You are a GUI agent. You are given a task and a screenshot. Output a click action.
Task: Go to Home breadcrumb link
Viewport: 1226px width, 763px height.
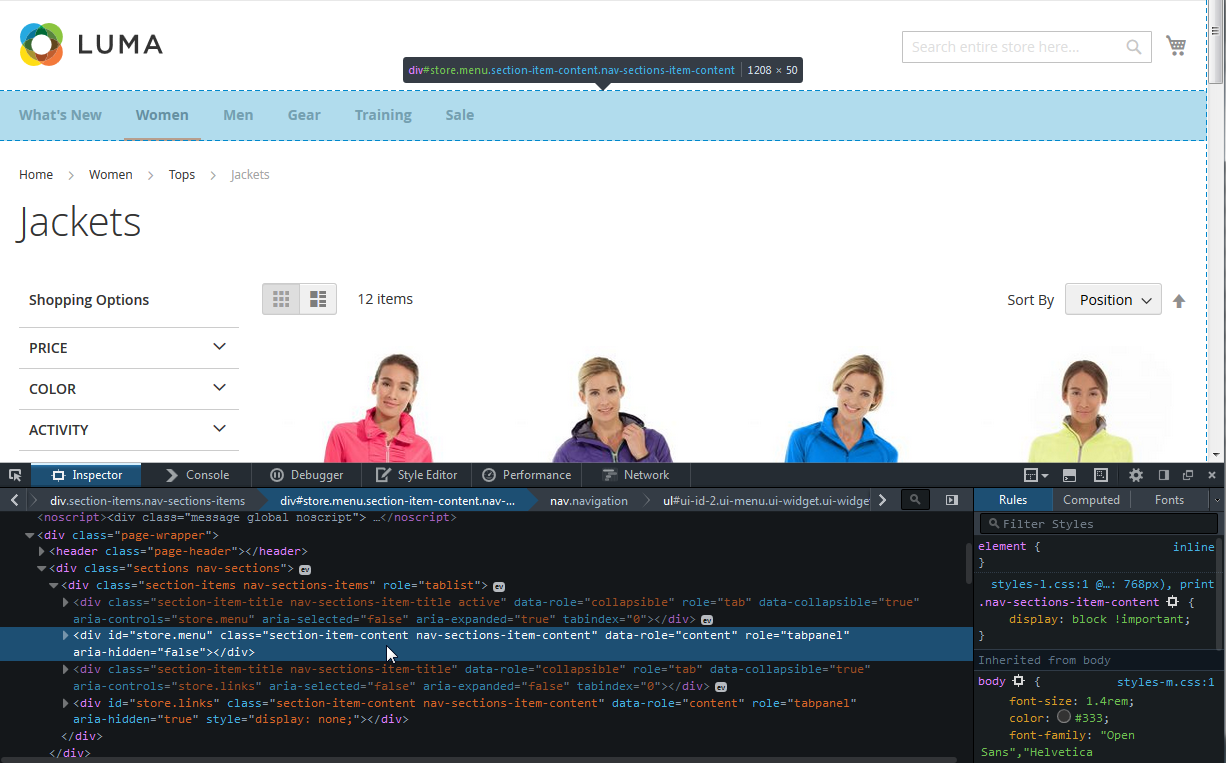(36, 174)
